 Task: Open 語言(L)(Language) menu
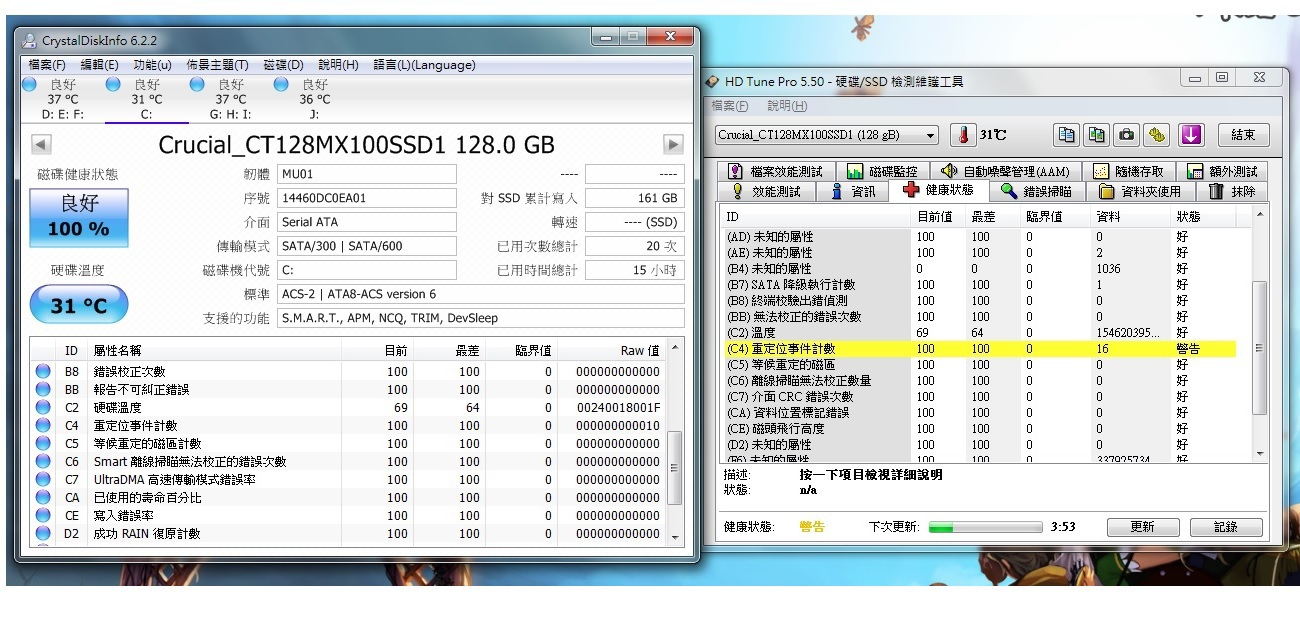pos(424,65)
